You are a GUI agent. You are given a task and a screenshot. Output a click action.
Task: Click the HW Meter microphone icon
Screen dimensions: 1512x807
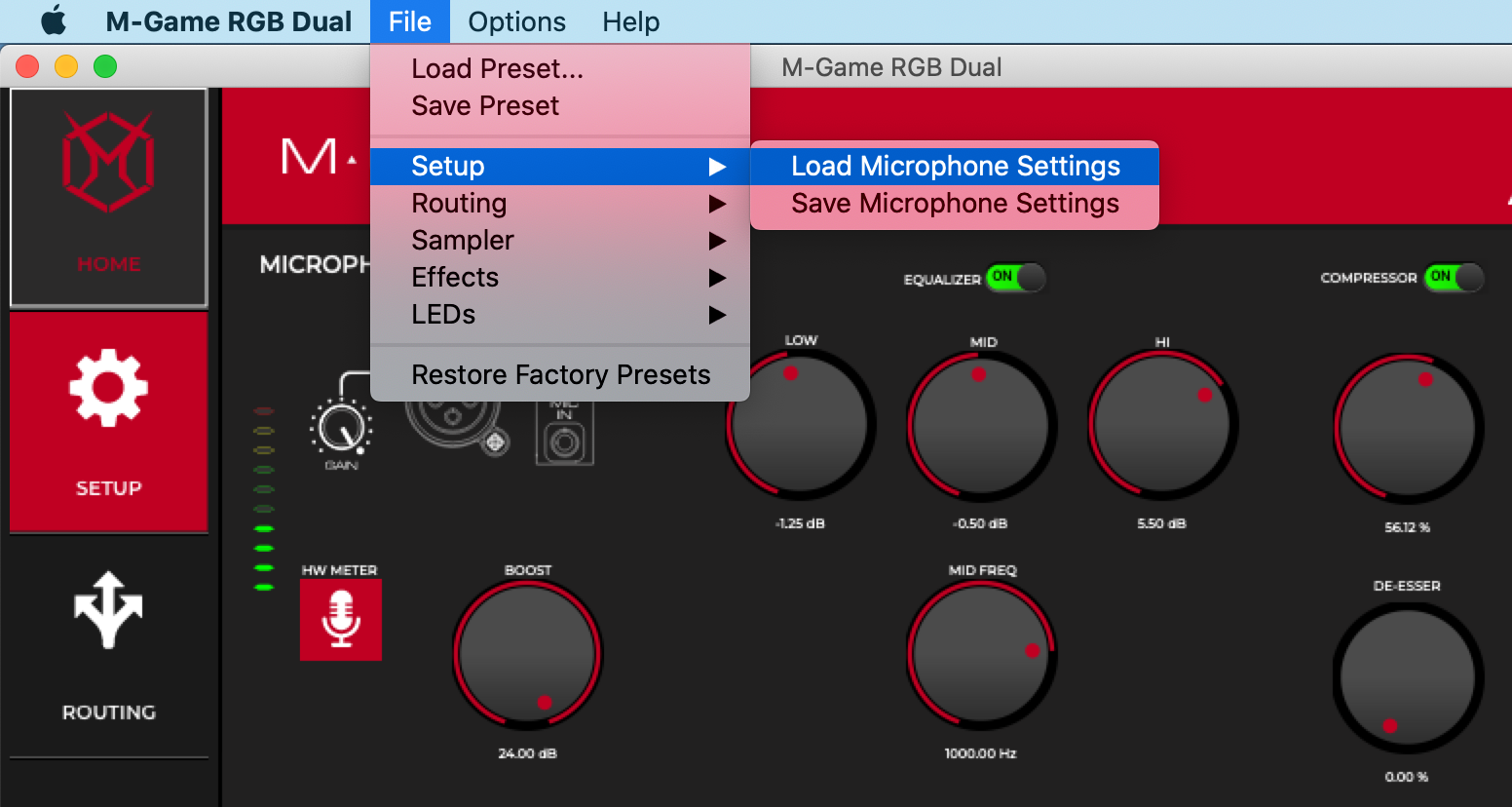341,620
